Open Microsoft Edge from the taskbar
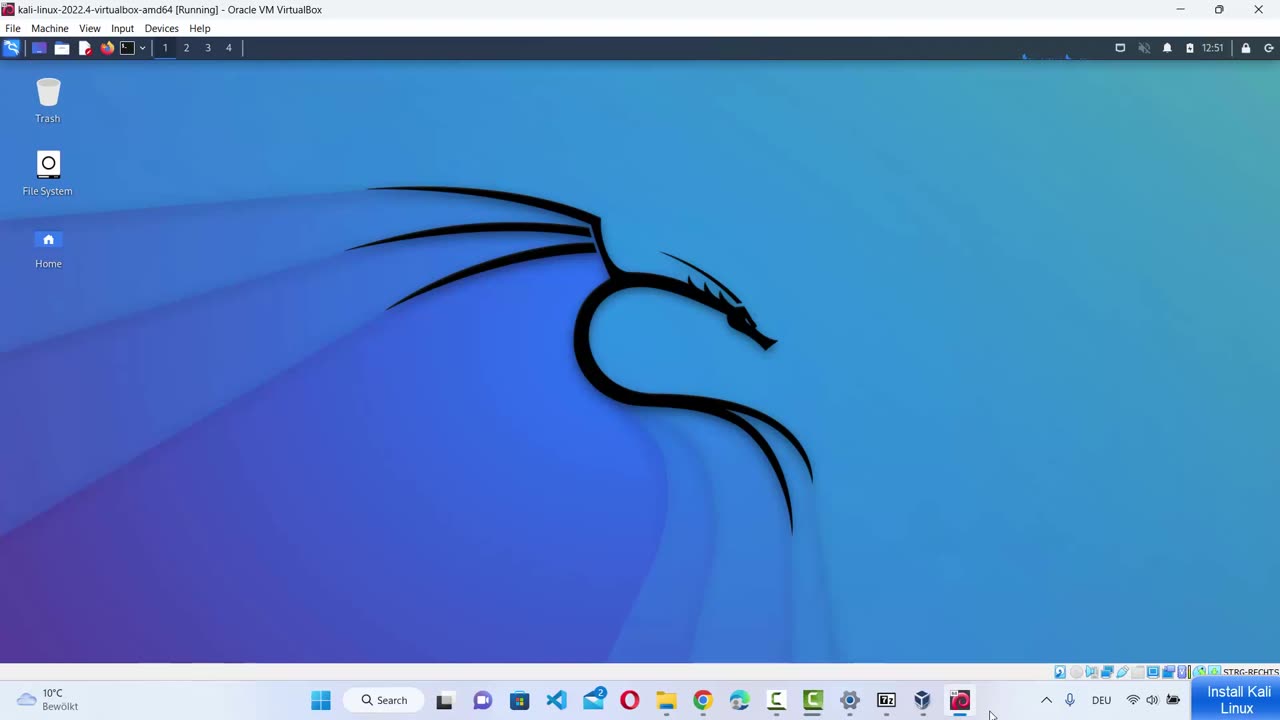This screenshot has width=1280, height=720. point(739,700)
